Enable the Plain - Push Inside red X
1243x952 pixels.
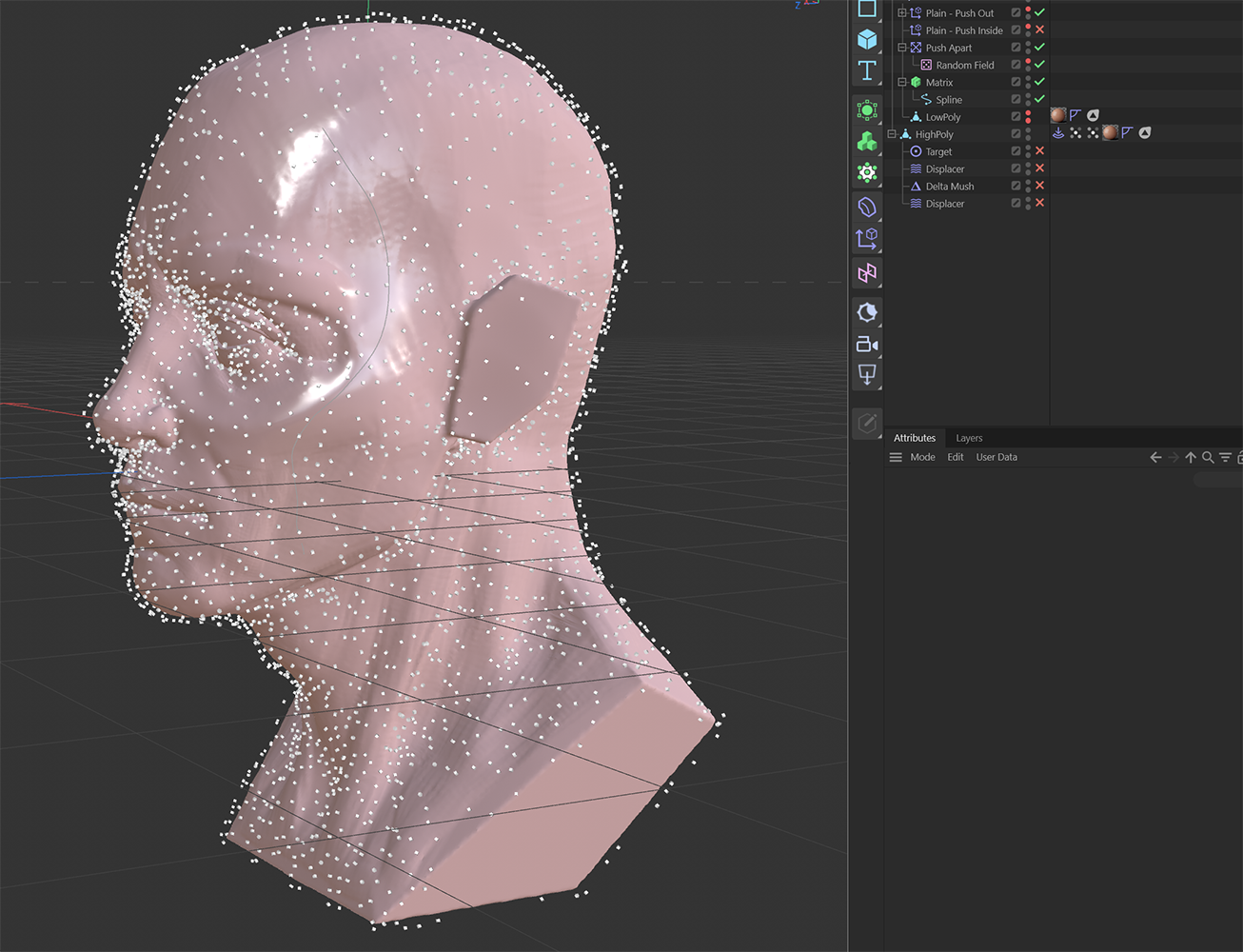(1040, 30)
